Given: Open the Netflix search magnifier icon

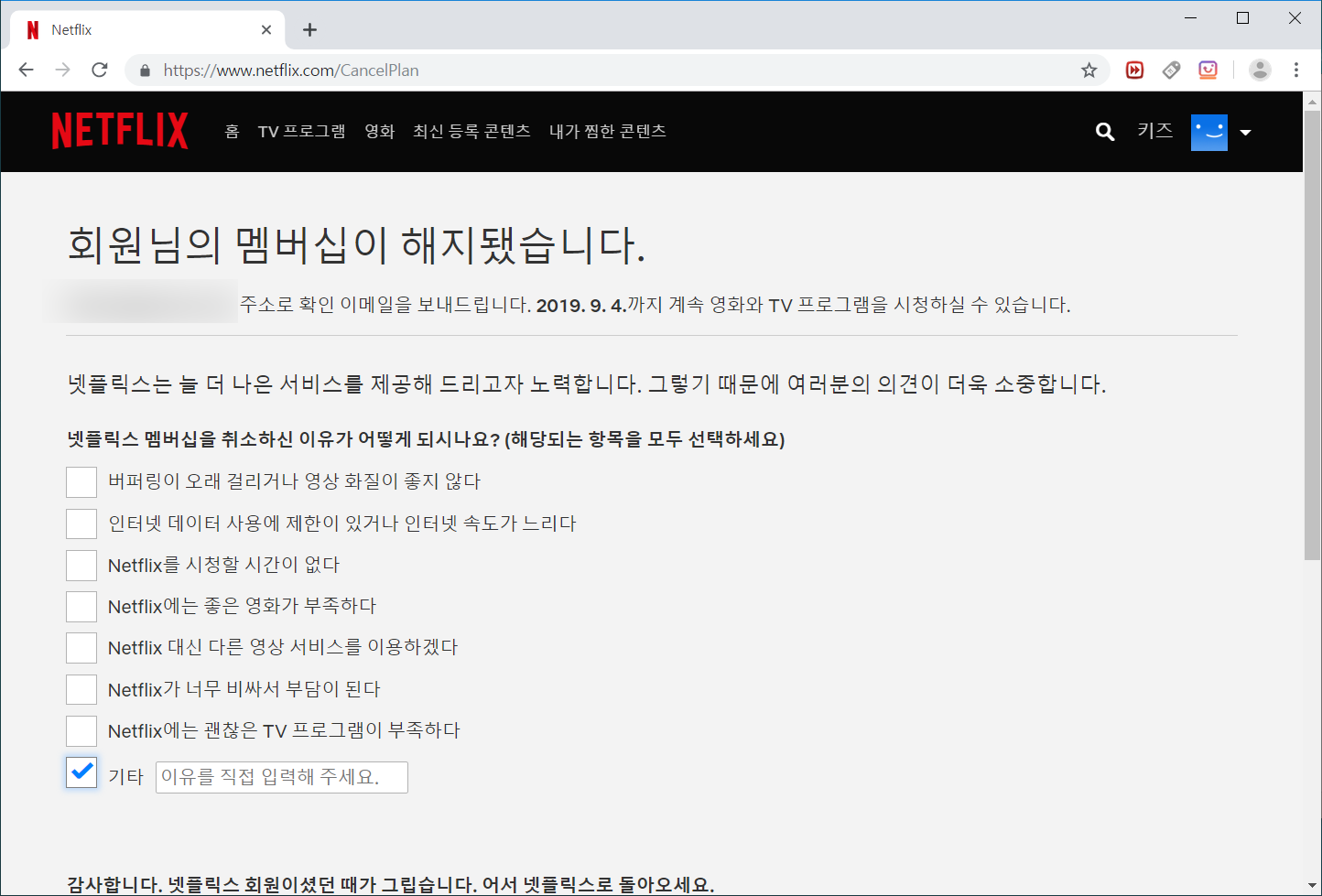Looking at the screenshot, I should coord(1105,132).
